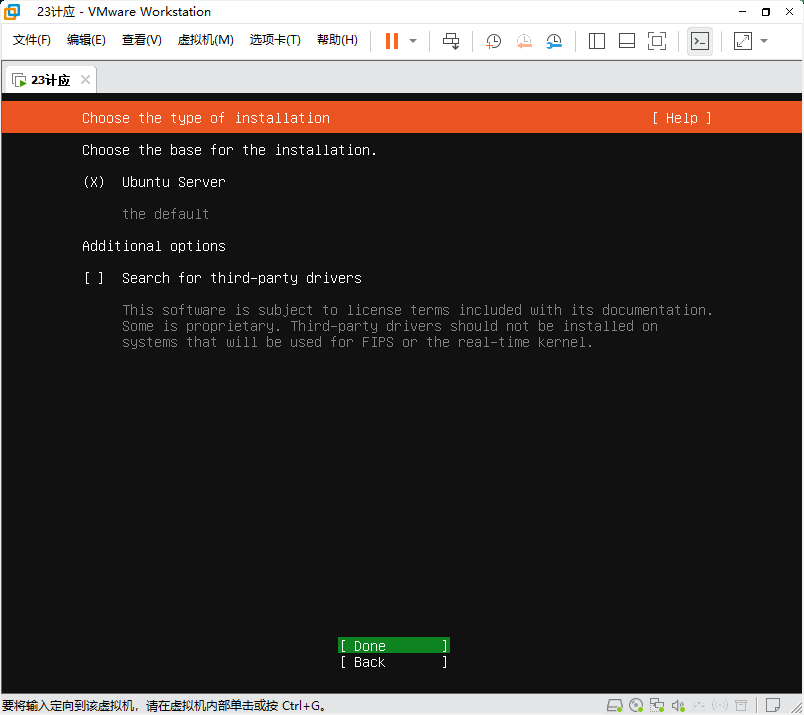Click the USB controller status icon
Viewport: 804px width, 715px height.
[x=699, y=706]
